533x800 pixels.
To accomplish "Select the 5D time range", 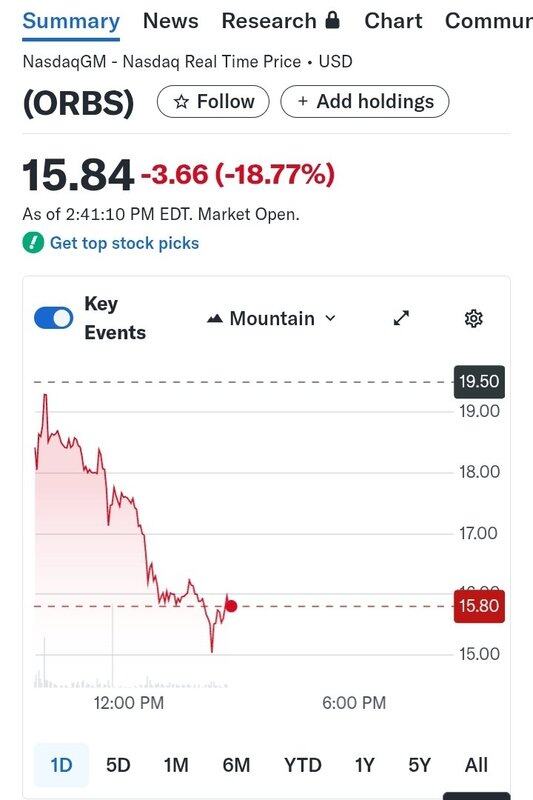I will pyautogui.click(x=118, y=765).
